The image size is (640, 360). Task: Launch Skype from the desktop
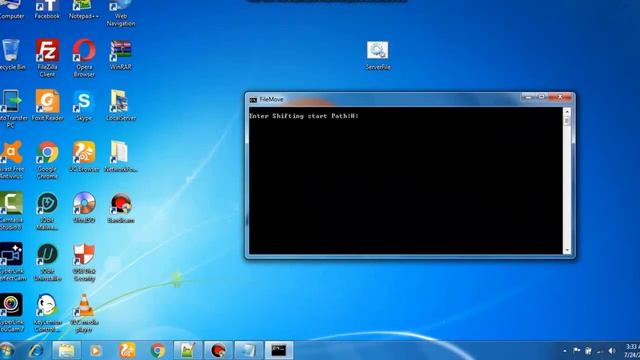(84, 105)
